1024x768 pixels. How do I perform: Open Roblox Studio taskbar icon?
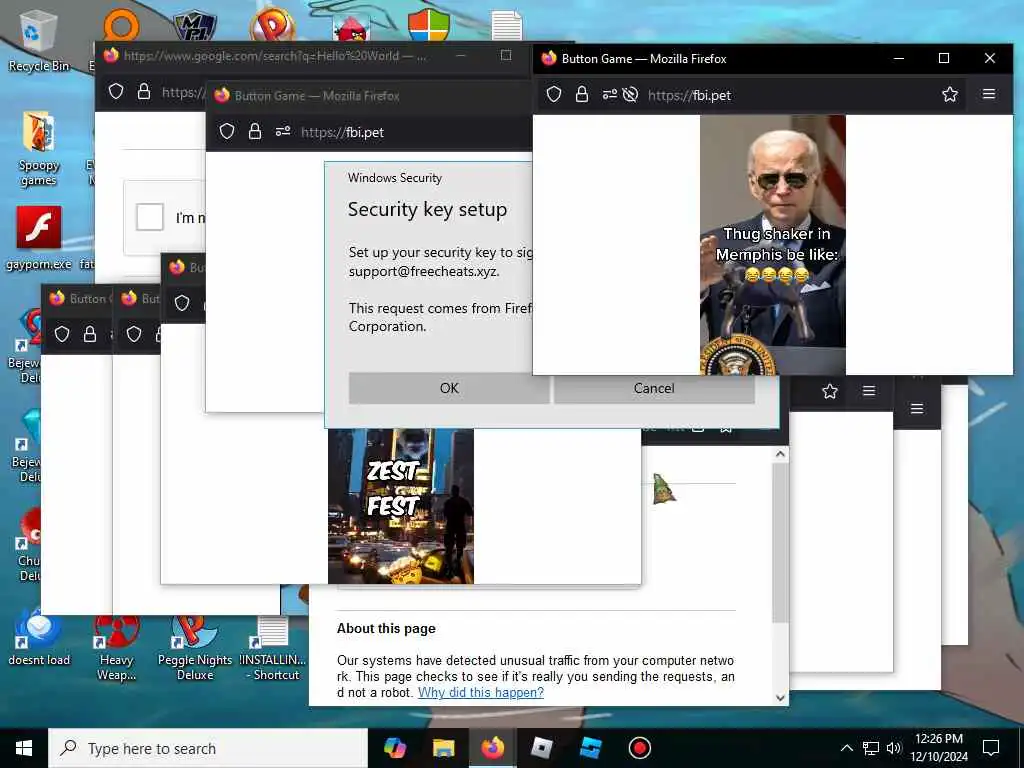(590, 748)
